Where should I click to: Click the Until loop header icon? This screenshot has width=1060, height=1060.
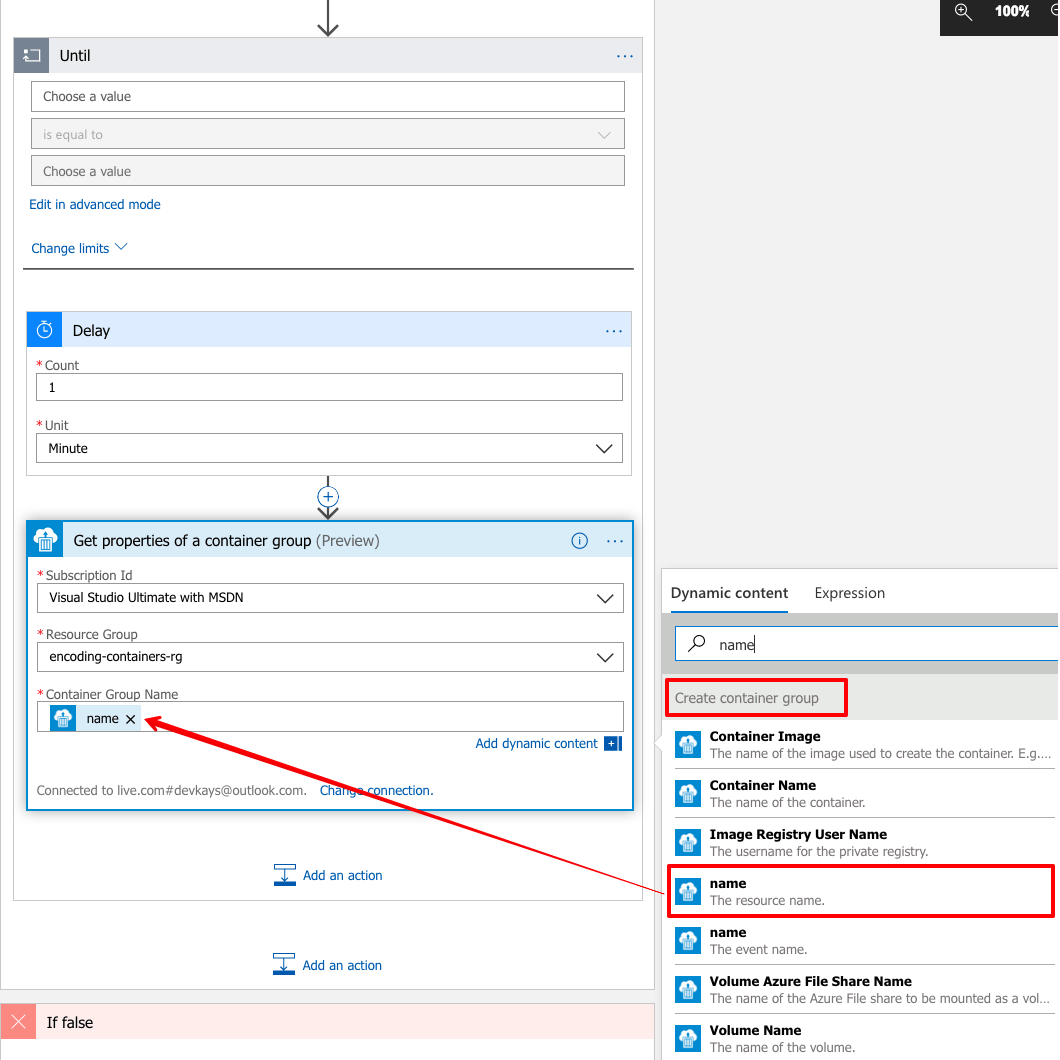point(31,56)
